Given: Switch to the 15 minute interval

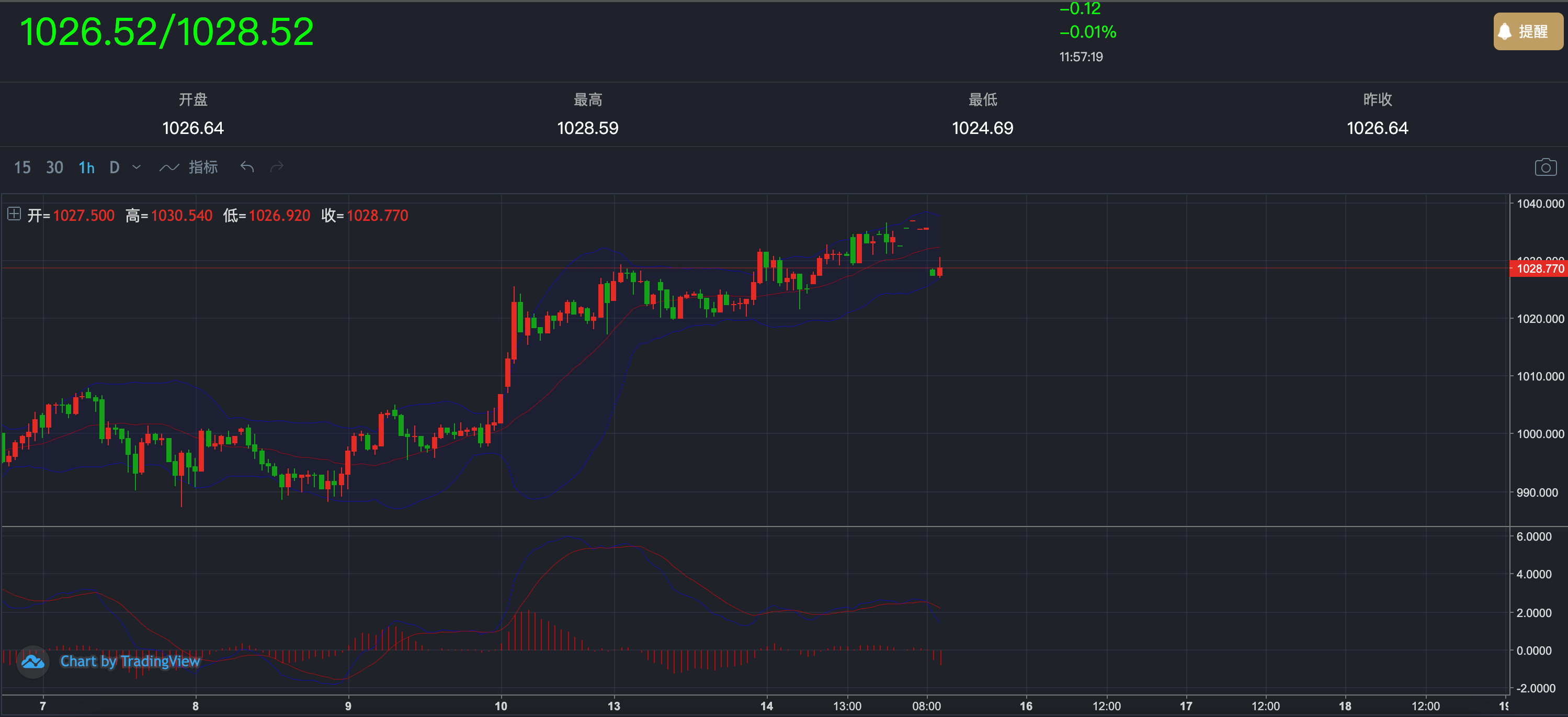Looking at the screenshot, I should coord(22,167).
